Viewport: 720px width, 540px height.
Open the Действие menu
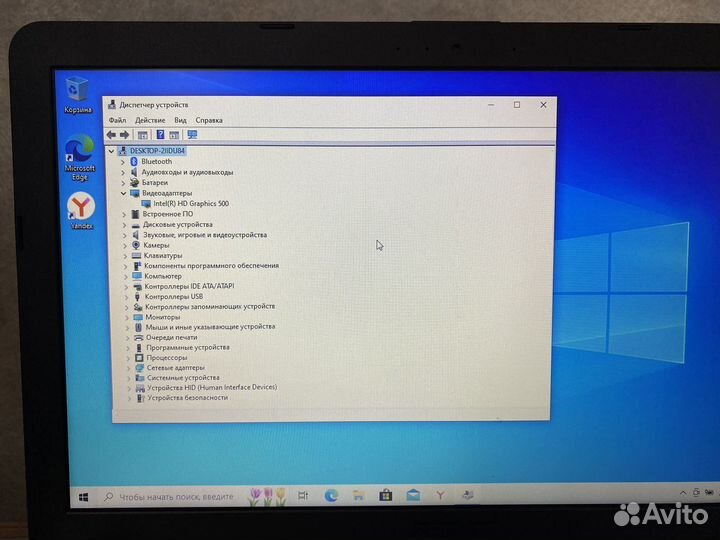150,119
